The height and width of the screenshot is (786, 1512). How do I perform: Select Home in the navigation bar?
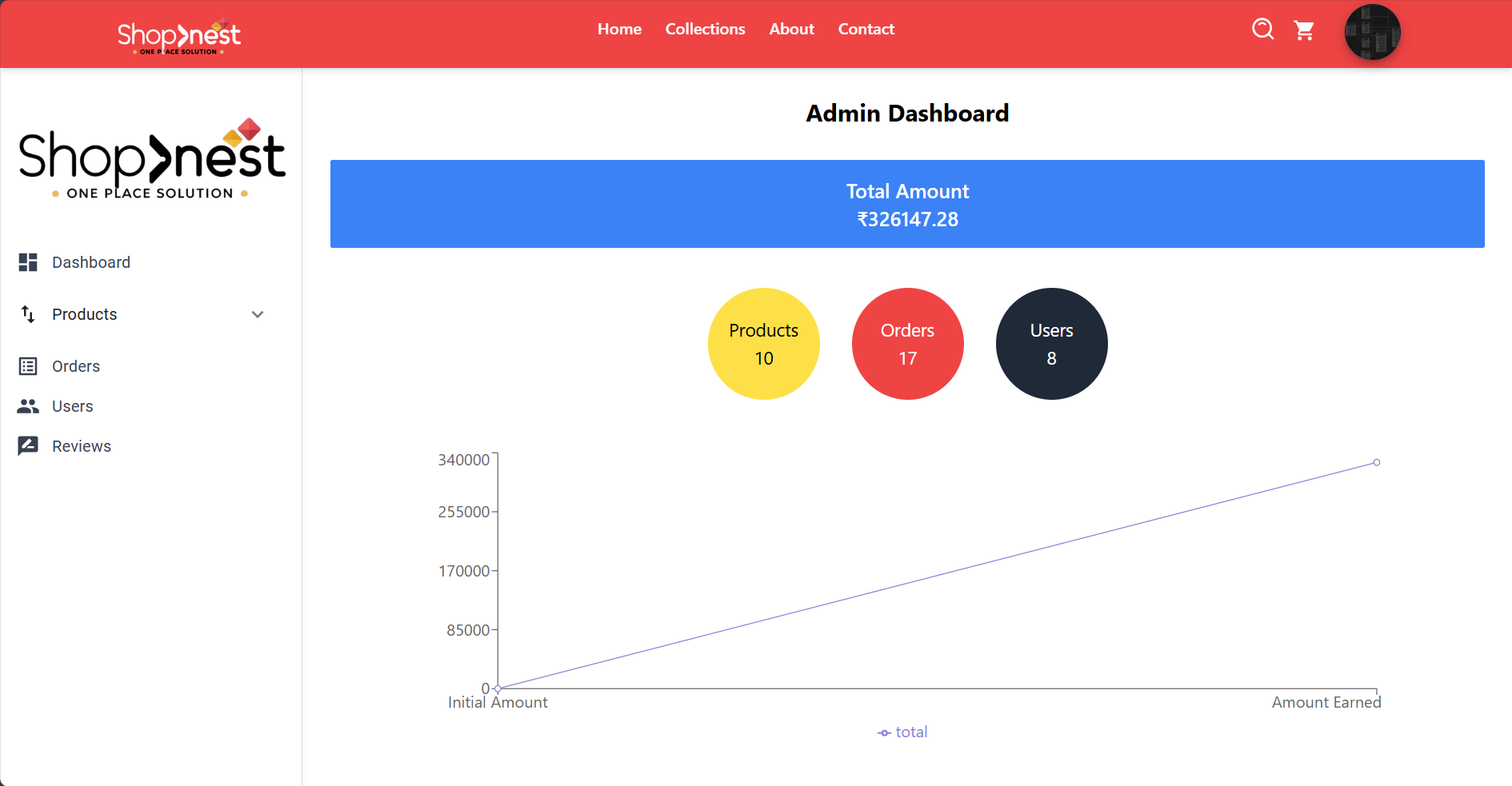619,29
